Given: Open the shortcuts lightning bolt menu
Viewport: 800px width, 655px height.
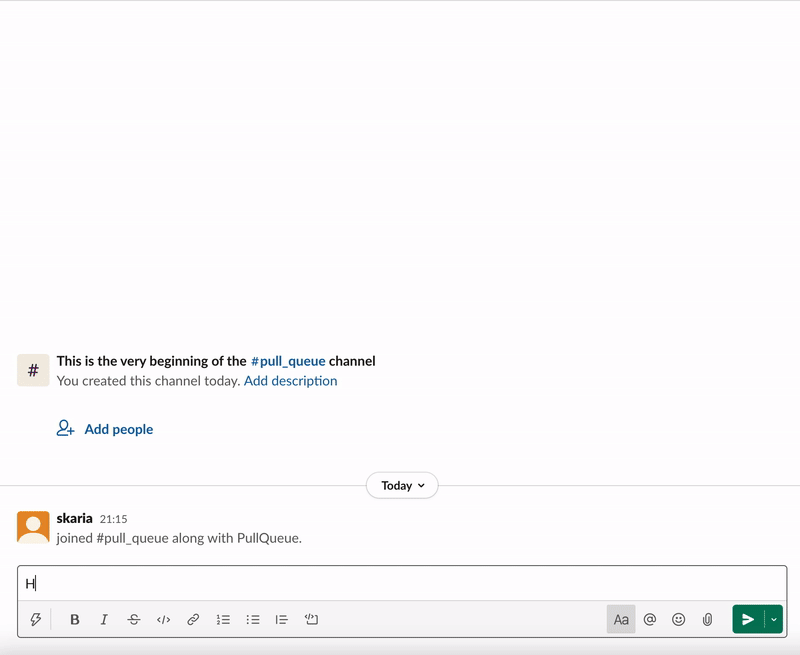Looking at the screenshot, I should 36,620.
